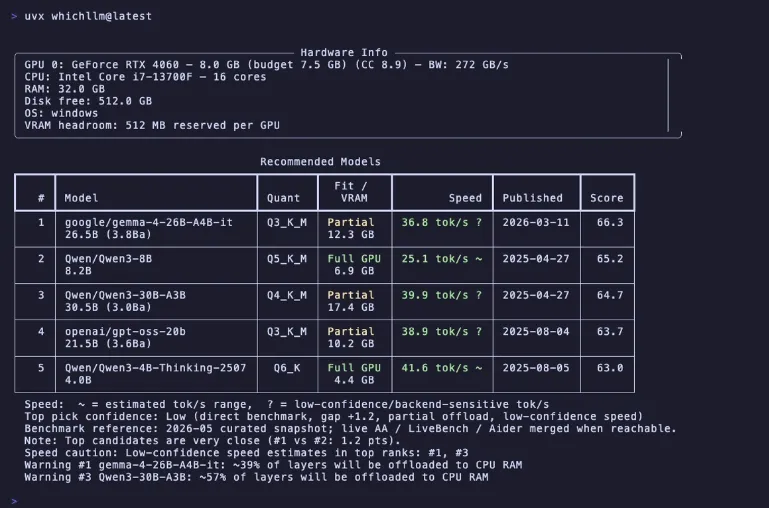The height and width of the screenshot is (508, 769).
Task: Select the 'Qwen/Qwen3-8B' model name
Action: coord(108,258)
